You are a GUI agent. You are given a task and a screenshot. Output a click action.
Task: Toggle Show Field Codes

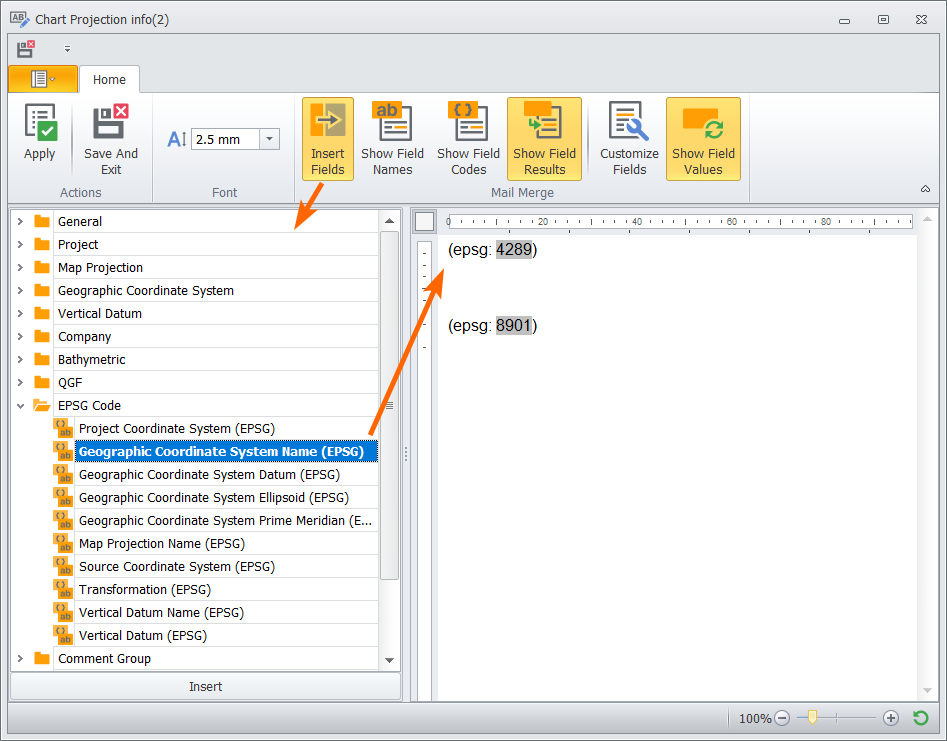tap(469, 139)
